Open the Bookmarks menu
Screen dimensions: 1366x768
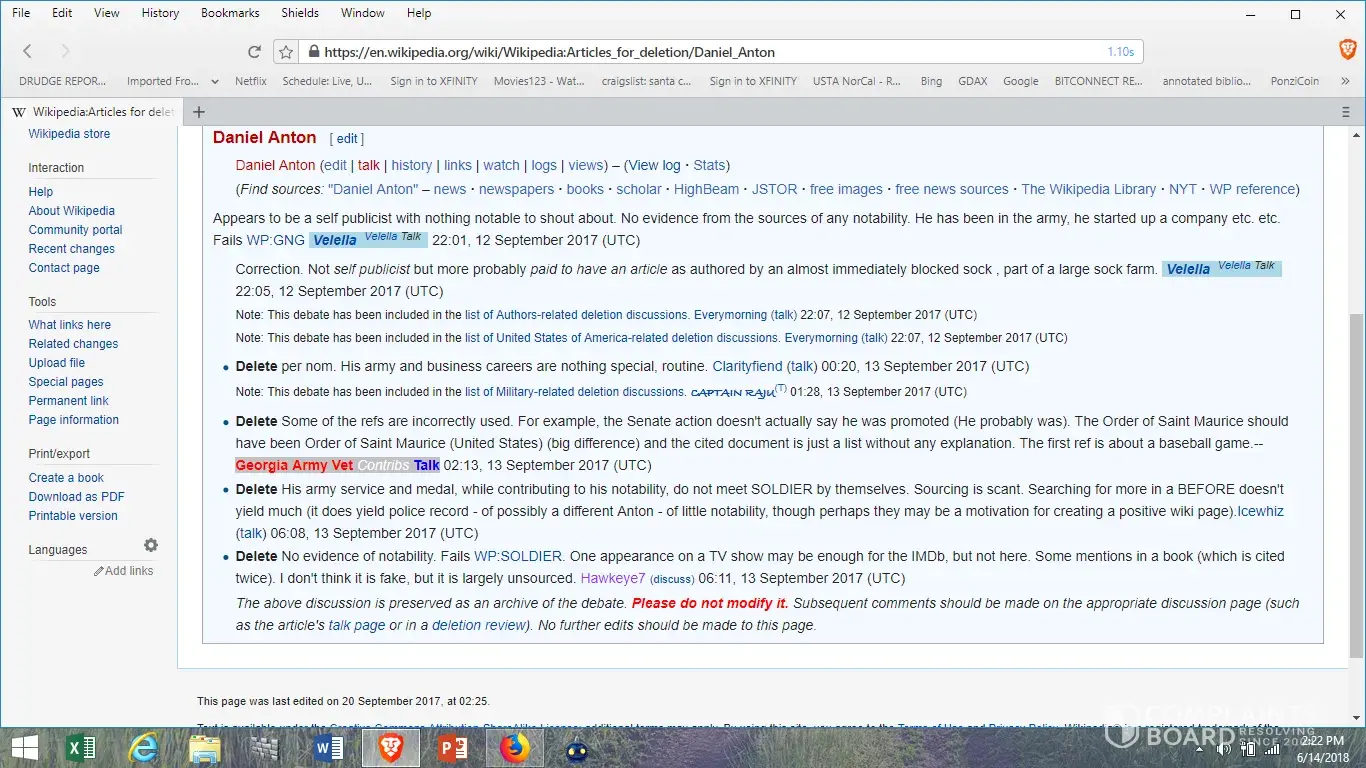[x=230, y=13]
